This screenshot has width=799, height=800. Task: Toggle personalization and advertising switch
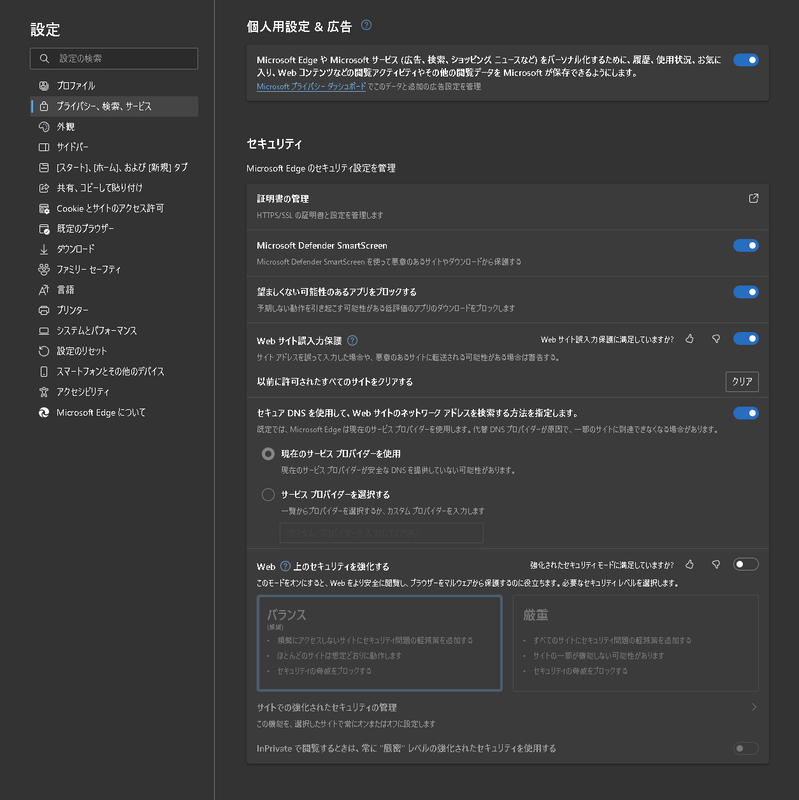click(x=745, y=60)
